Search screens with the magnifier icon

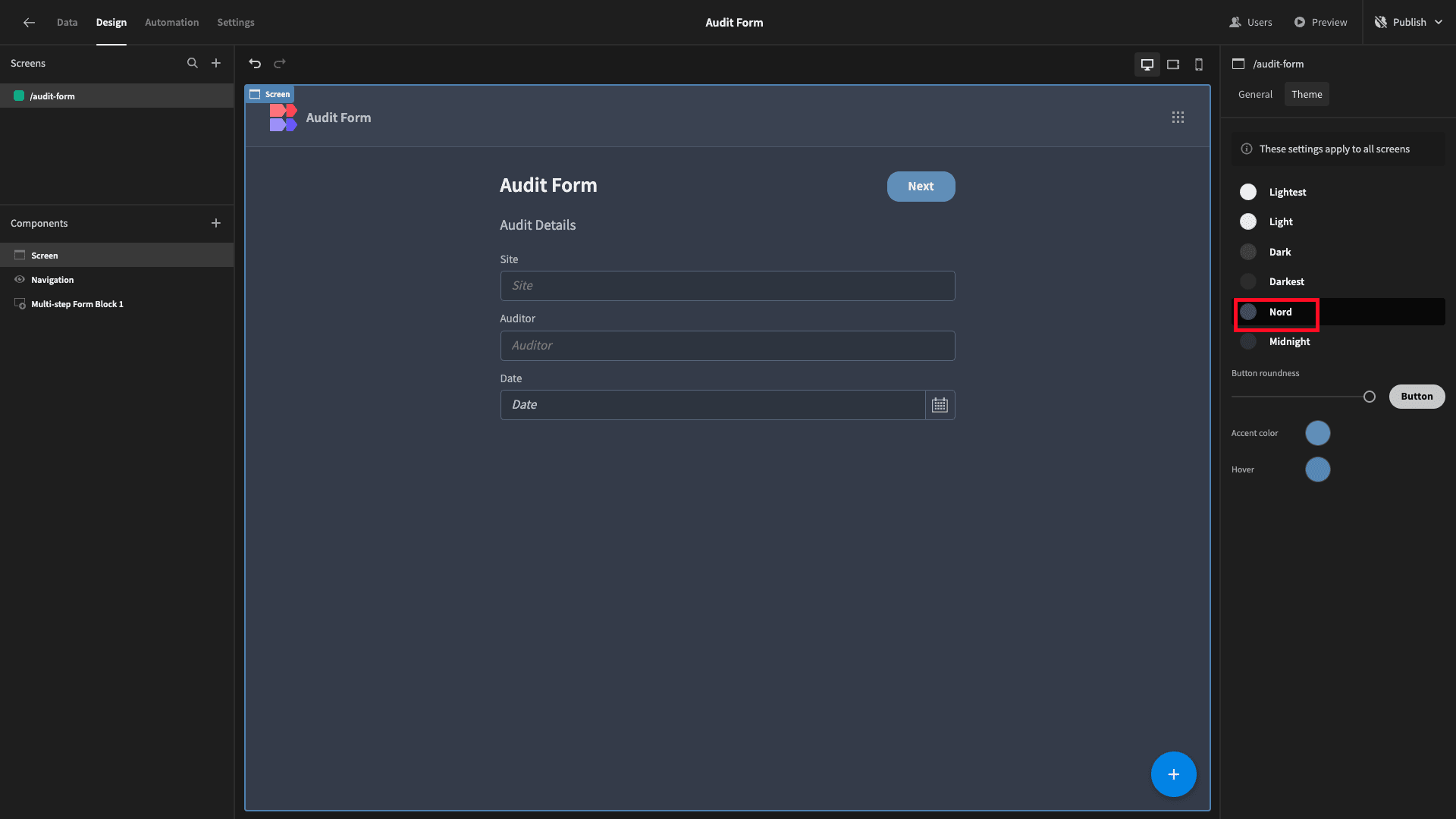193,63
